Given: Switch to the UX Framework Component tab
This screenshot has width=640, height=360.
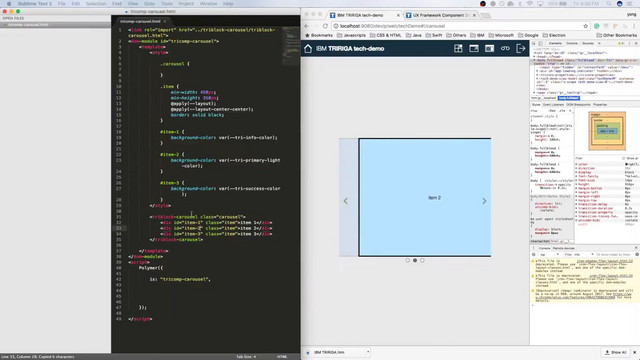Looking at the screenshot, I should pos(440,15).
